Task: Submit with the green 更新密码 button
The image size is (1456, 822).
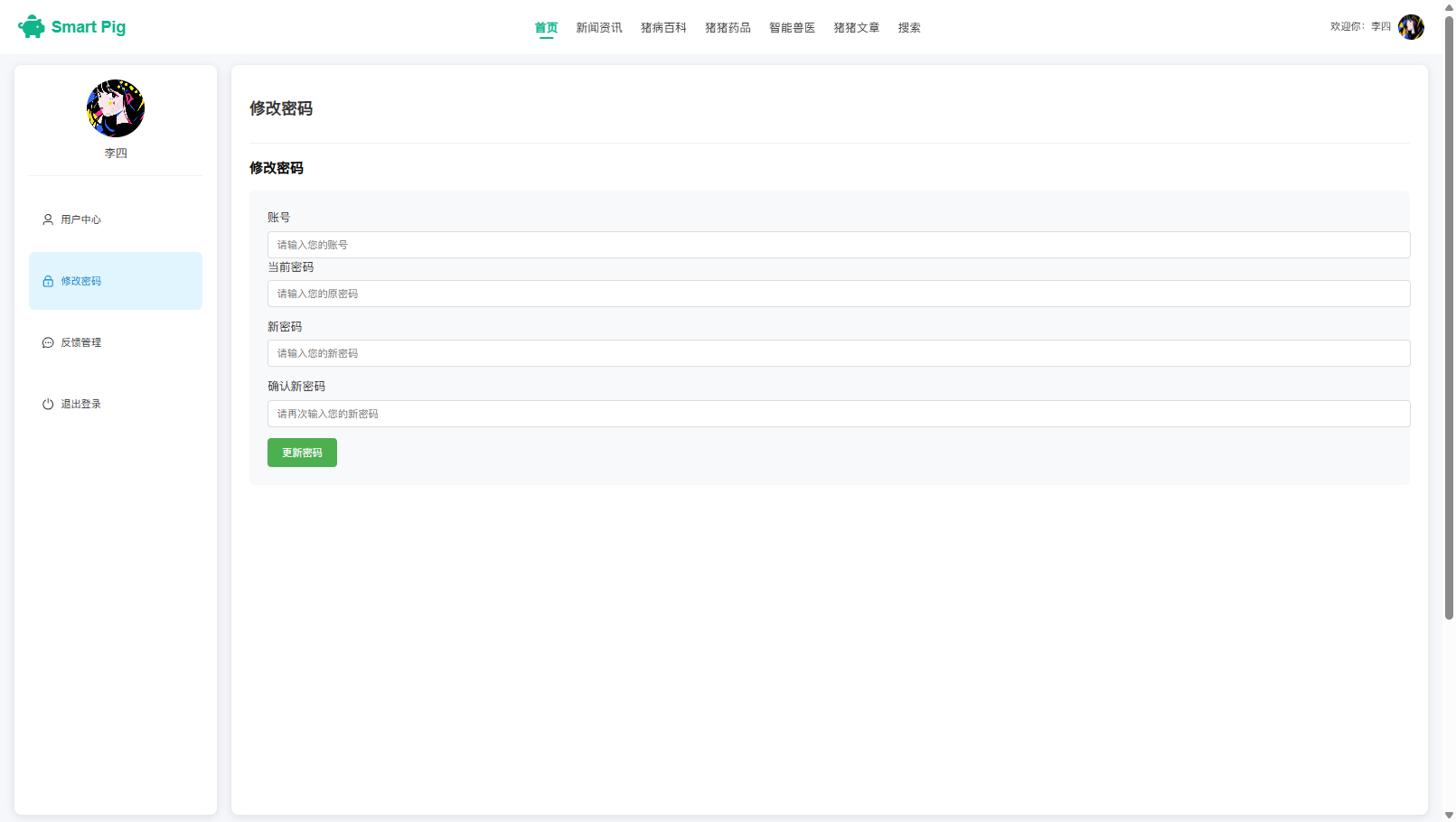Action: click(x=302, y=453)
